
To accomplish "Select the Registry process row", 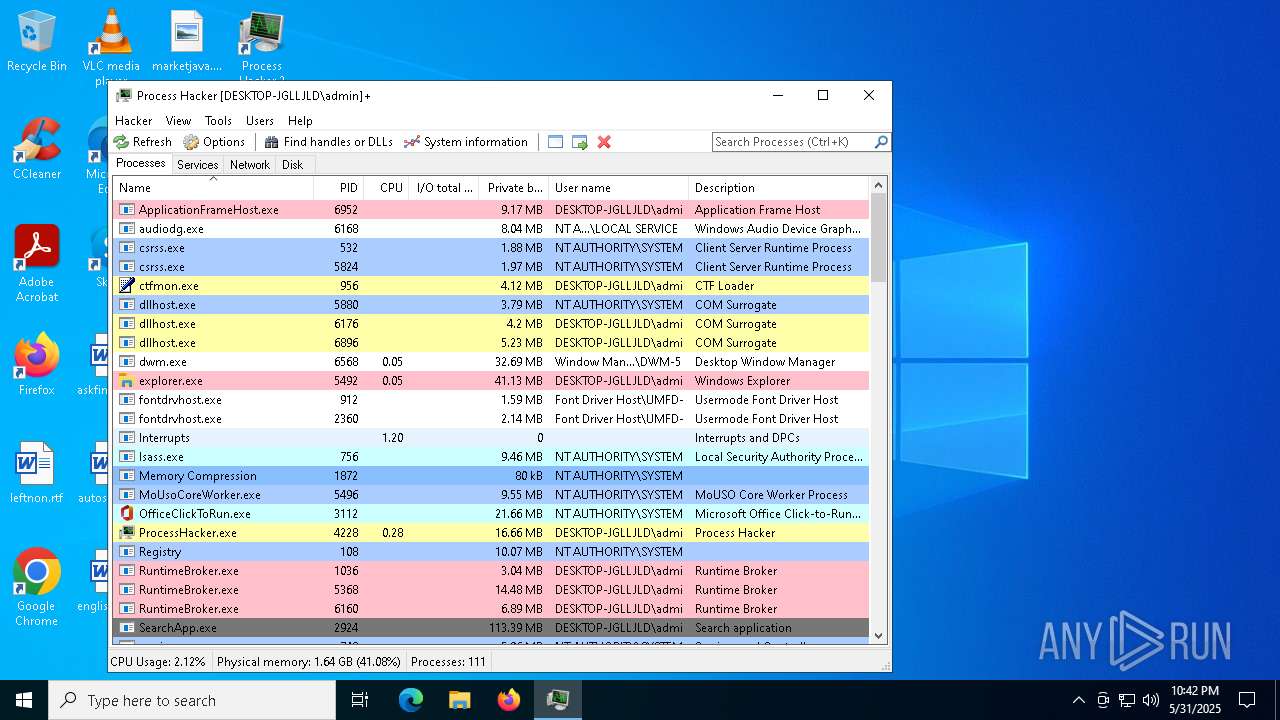I will click(491, 552).
